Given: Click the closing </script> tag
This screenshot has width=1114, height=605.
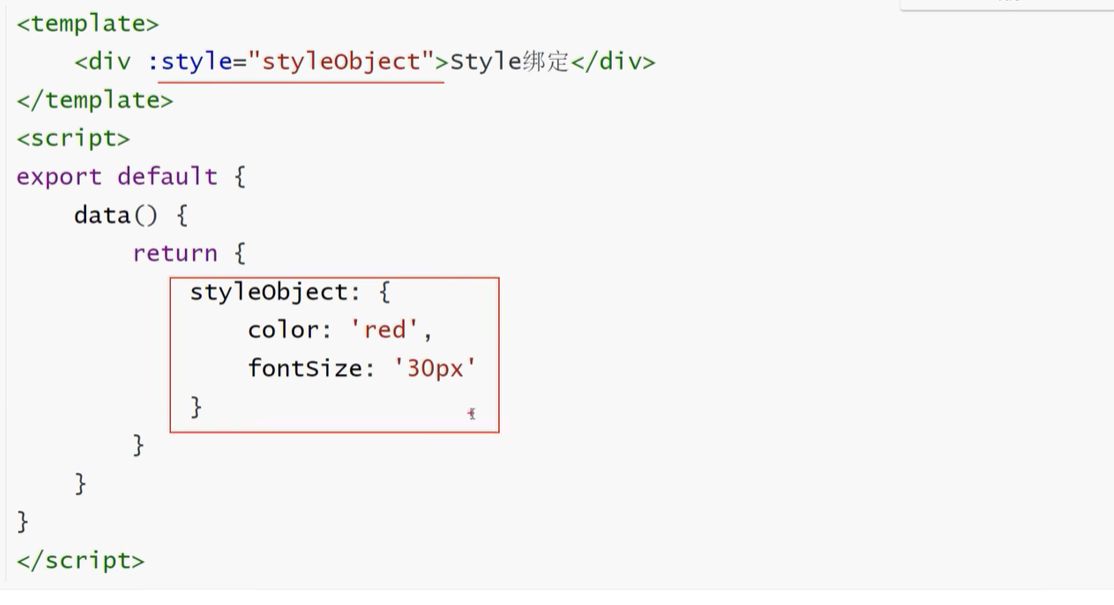Looking at the screenshot, I should (x=80, y=561).
